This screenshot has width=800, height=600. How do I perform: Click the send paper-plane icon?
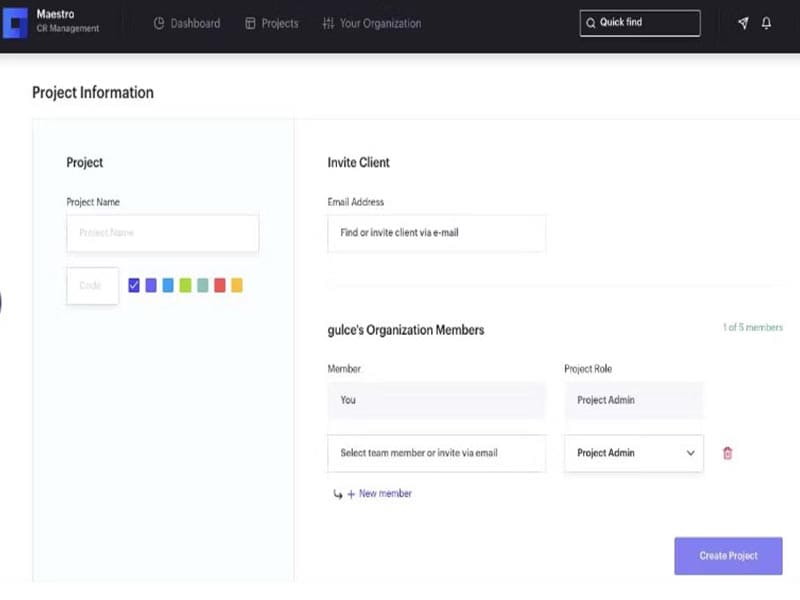(743, 23)
